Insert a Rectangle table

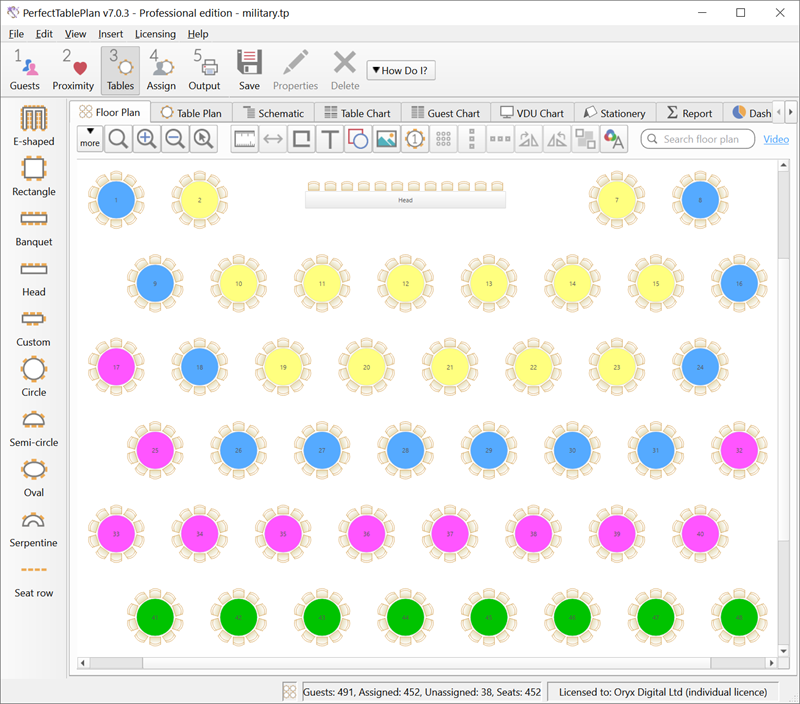point(34,176)
